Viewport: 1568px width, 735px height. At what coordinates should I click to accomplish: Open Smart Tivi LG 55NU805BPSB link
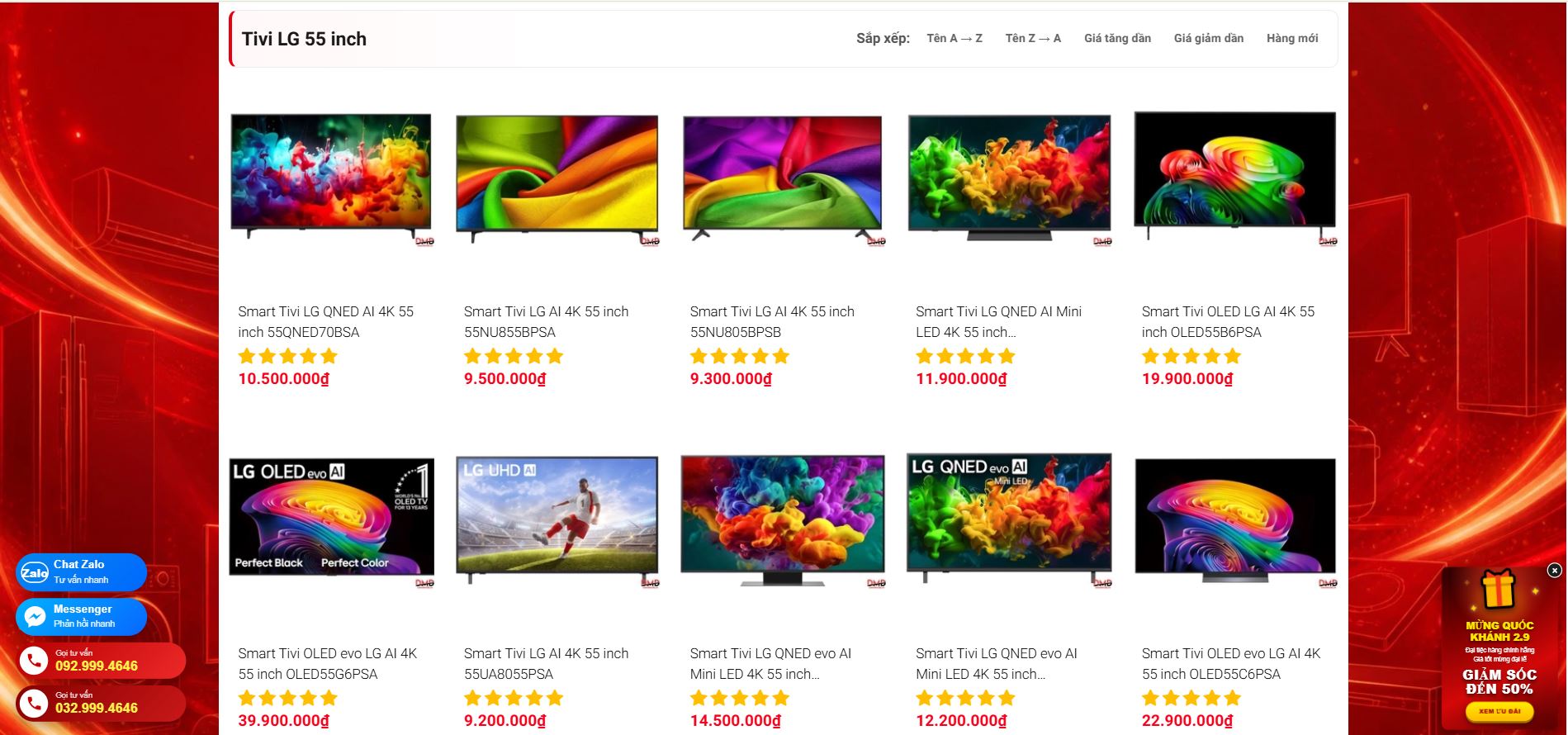(772, 321)
